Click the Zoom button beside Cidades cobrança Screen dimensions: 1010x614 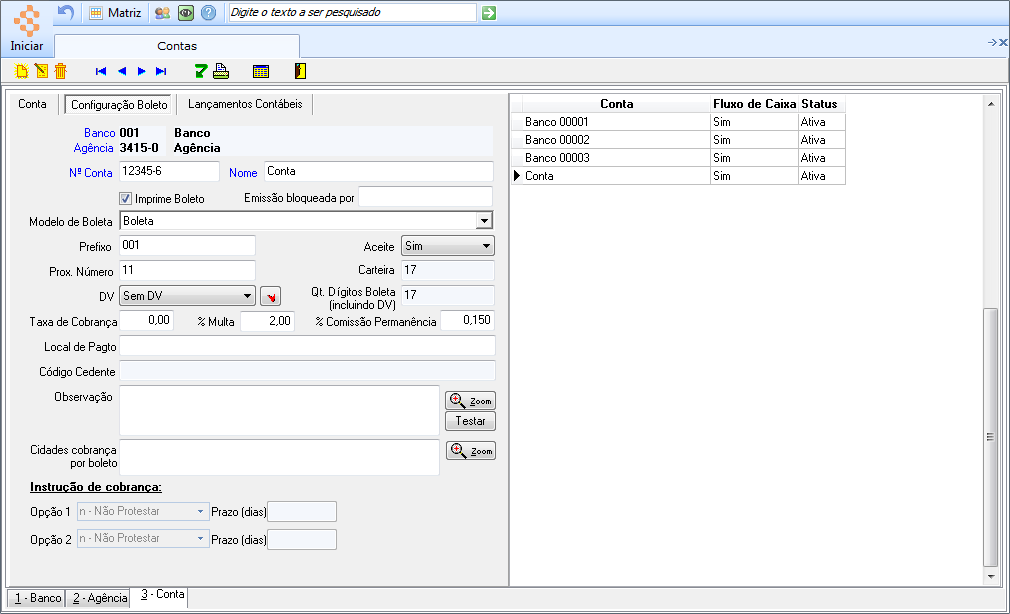[471, 451]
